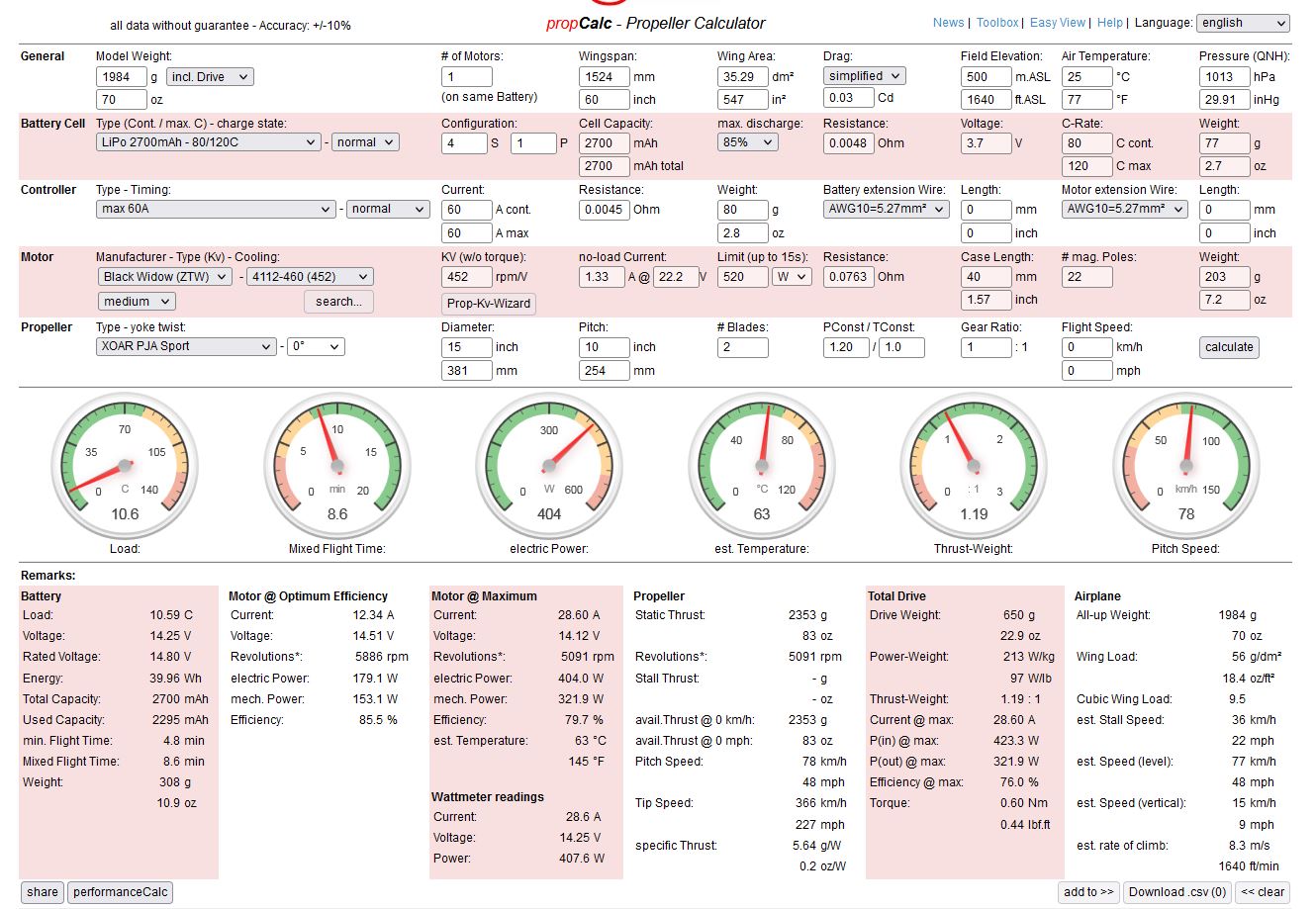Click the motor KV rpm/V field
Viewport: 1316px width, 909px height.
pyautogui.click(x=466, y=277)
